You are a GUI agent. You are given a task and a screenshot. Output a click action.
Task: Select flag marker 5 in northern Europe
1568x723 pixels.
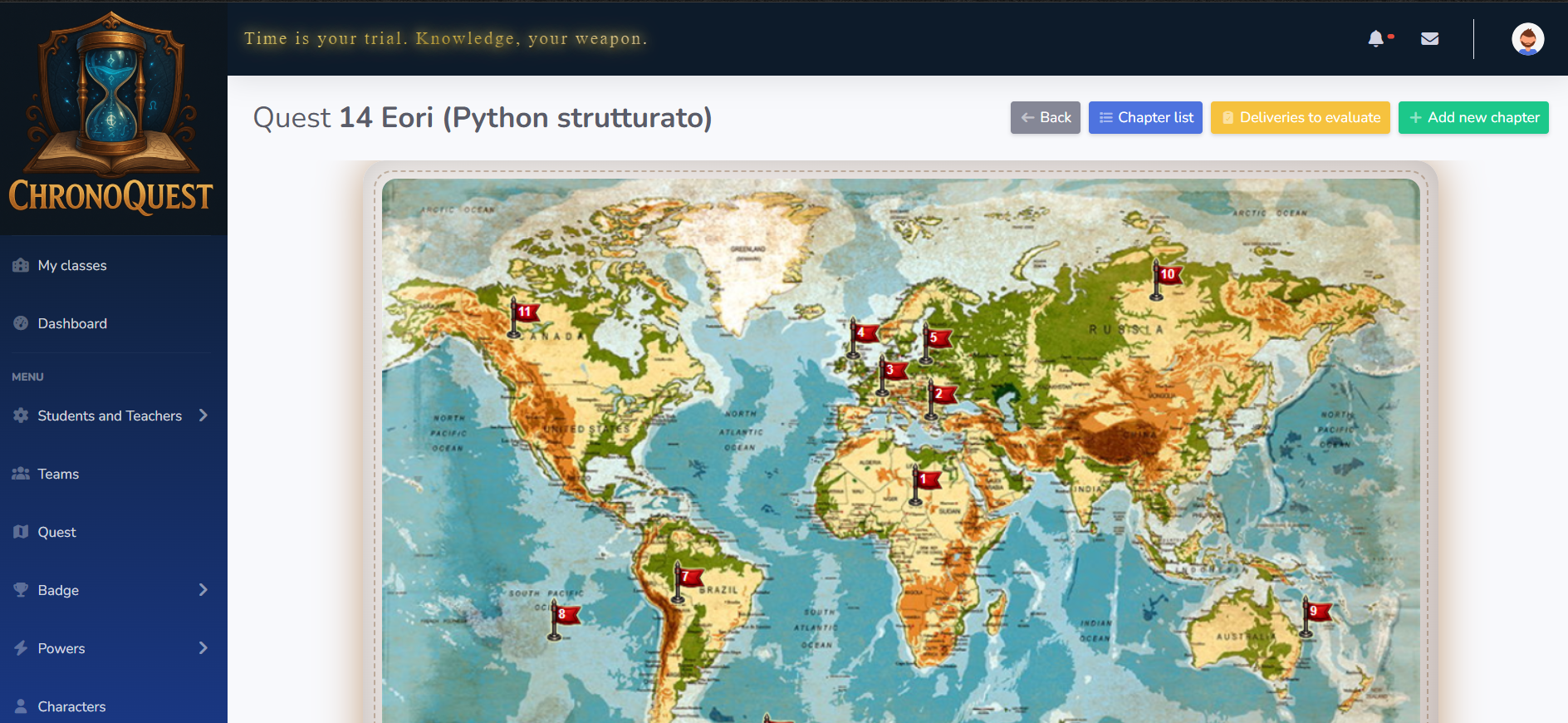click(934, 342)
